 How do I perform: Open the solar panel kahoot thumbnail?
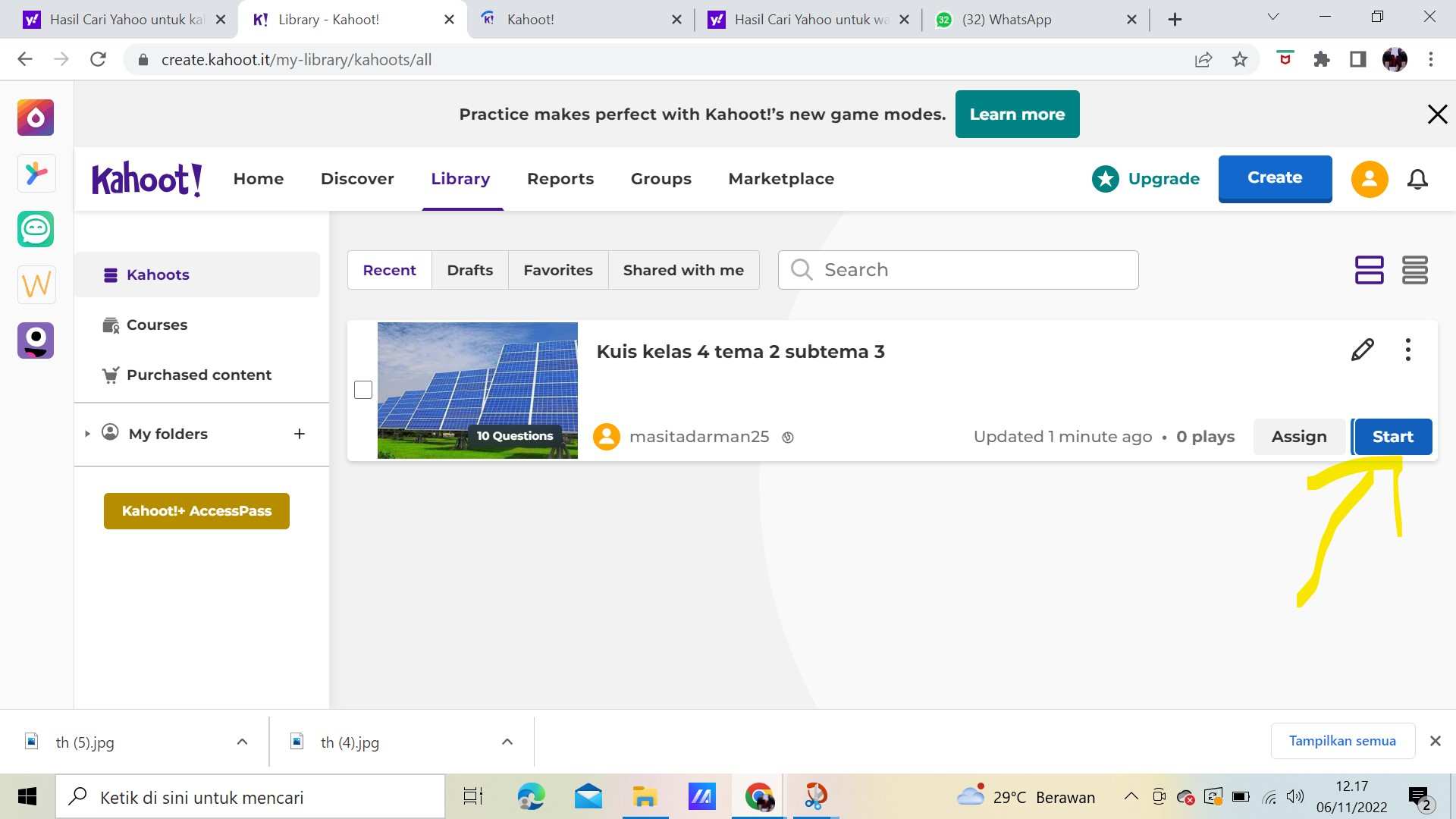pos(478,391)
